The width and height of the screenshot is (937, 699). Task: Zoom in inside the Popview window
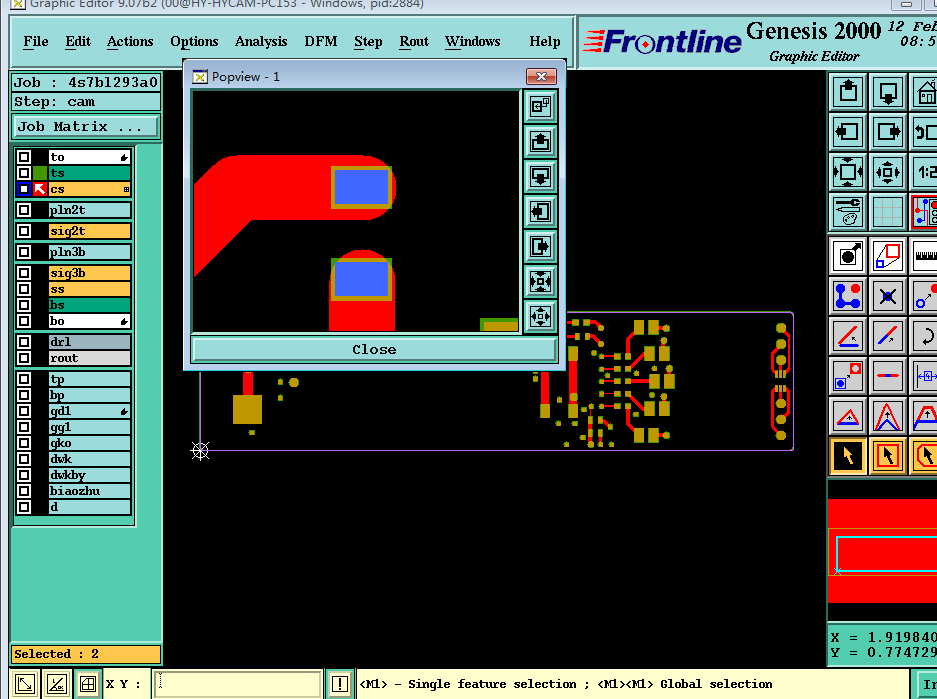click(541, 281)
